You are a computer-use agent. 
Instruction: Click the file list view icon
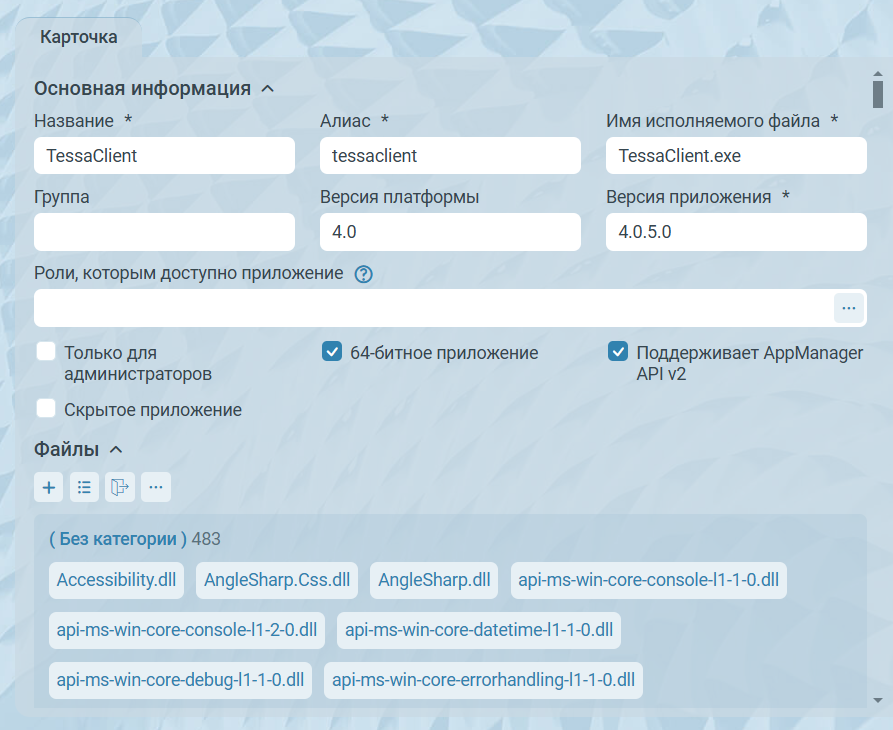click(x=85, y=487)
